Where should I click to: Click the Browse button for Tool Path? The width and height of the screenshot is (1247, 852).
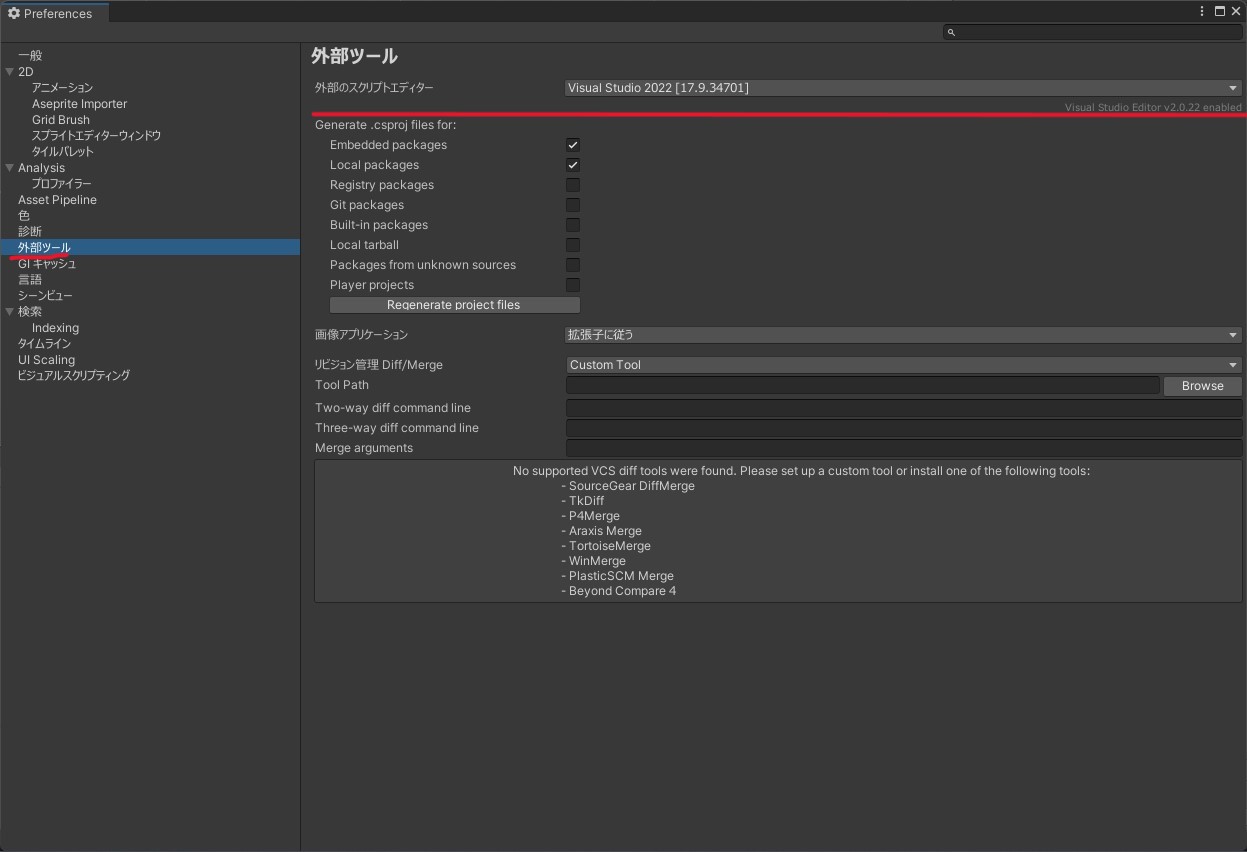point(1202,386)
